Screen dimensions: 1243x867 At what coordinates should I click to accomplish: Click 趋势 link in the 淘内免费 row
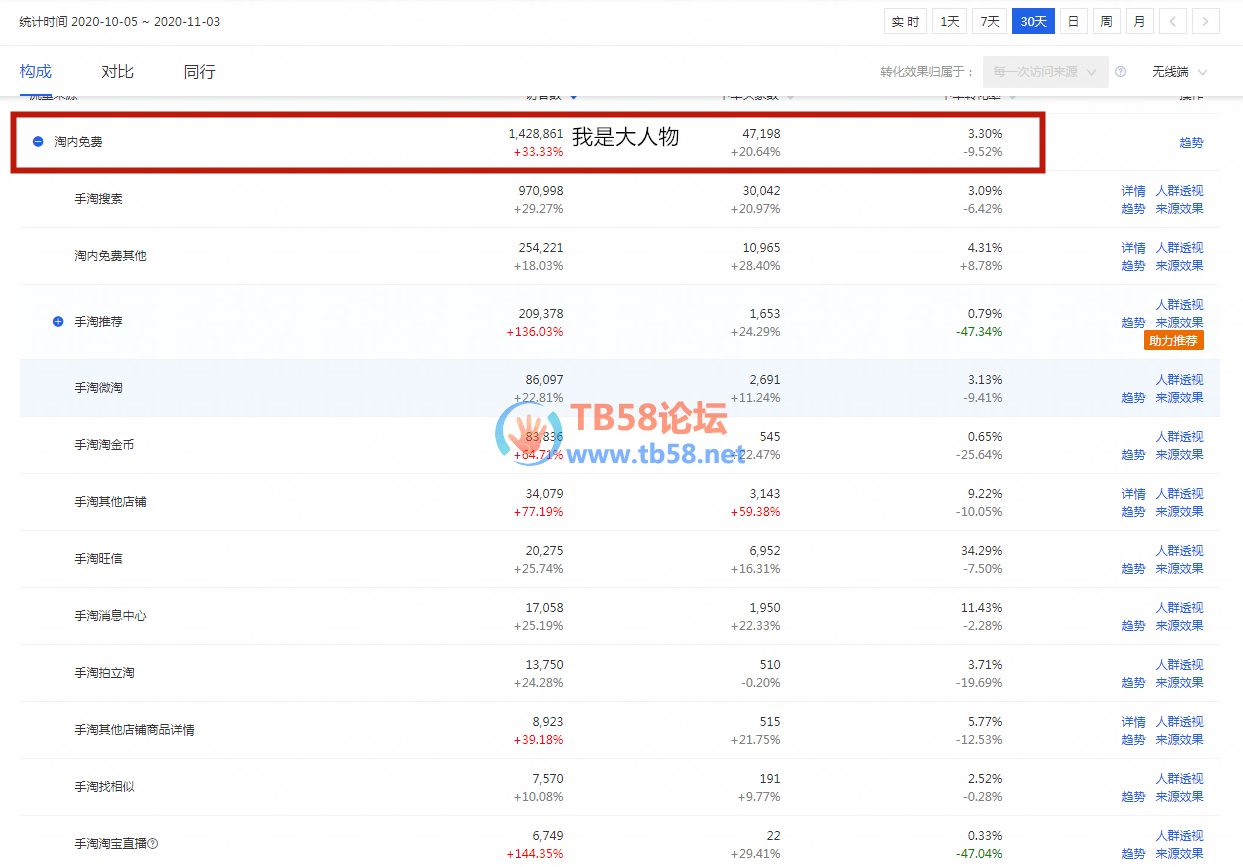coord(1191,143)
